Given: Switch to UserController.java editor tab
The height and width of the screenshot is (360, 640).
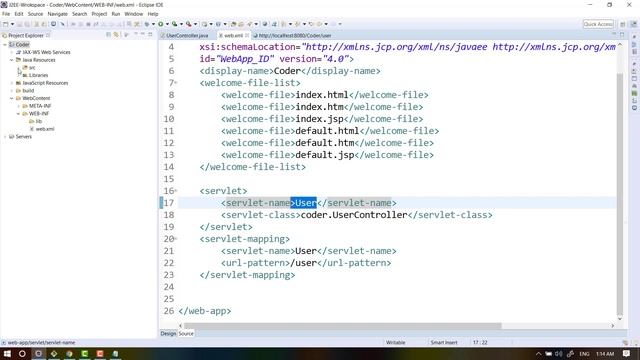Looking at the screenshot, I should coord(187,36).
